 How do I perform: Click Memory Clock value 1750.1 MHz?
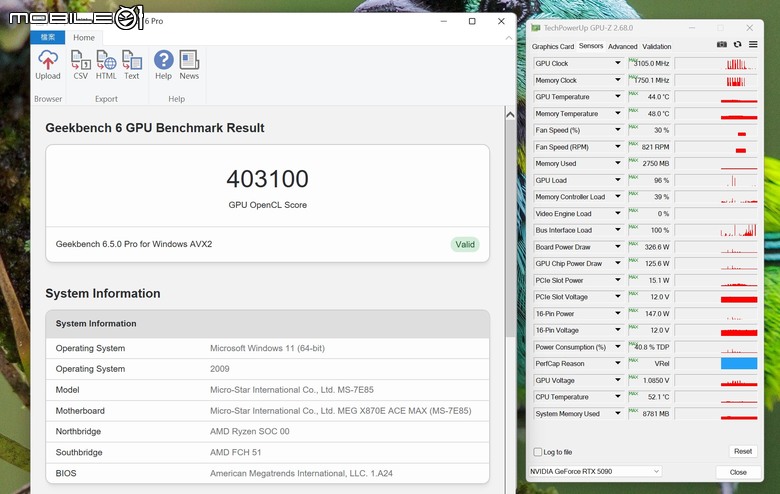pos(652,80)
